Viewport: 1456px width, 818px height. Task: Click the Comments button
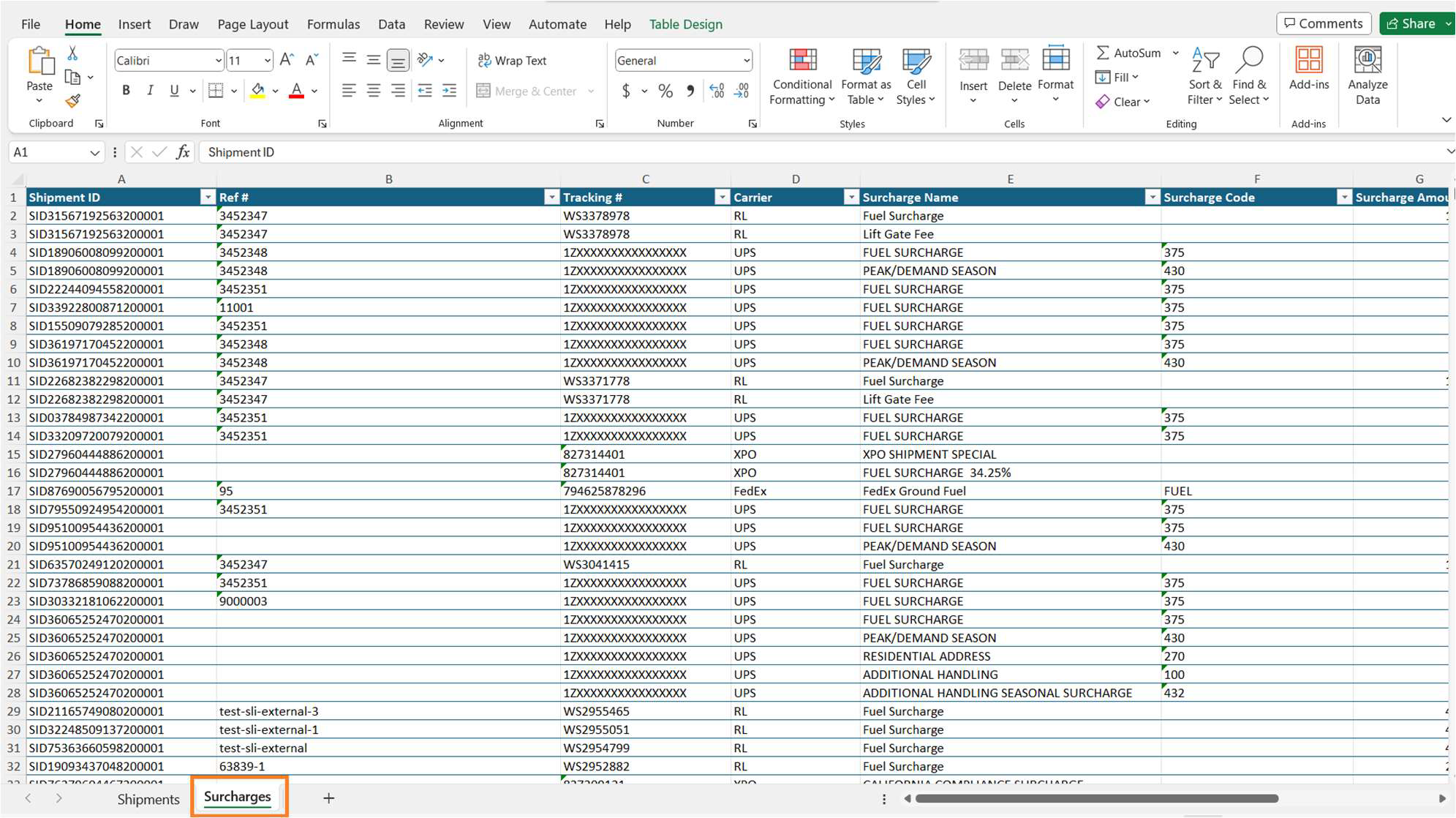click(1323, 23)
